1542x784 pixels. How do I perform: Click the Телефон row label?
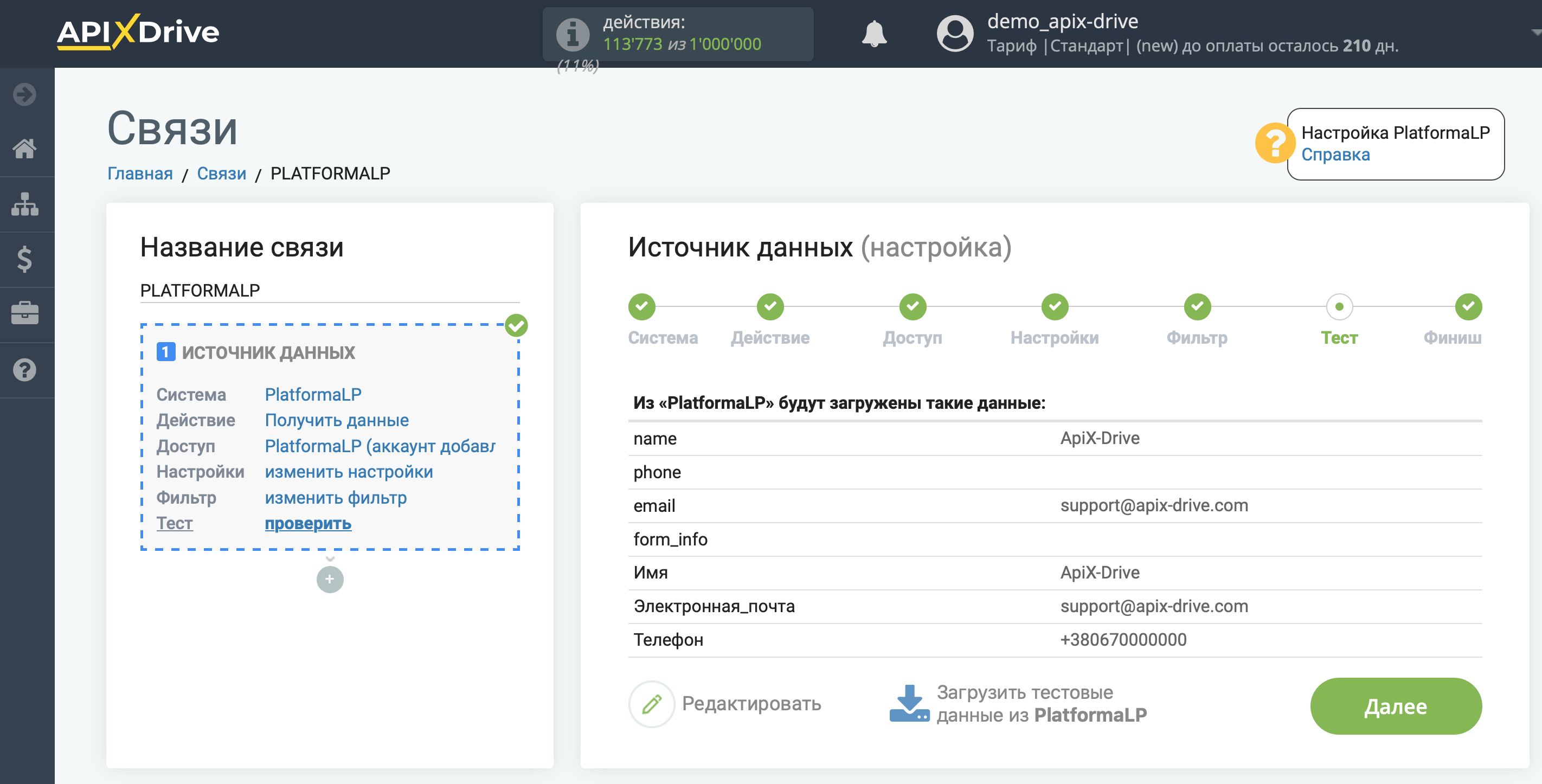pyautogui.click(x=668, y=640)
